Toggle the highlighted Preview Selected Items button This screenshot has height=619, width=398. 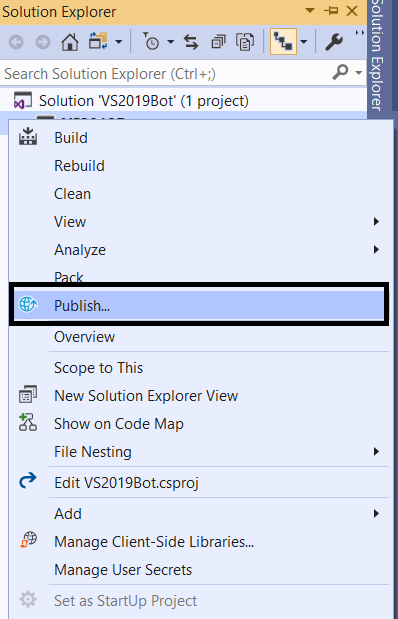283,41
